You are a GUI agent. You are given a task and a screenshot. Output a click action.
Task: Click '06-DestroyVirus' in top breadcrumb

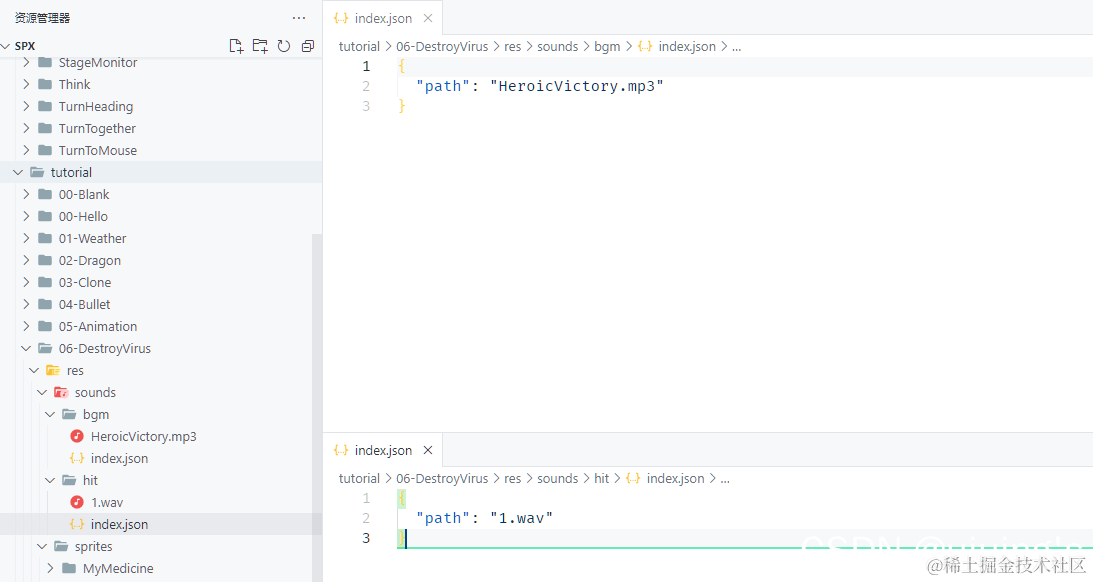[442, 47]
